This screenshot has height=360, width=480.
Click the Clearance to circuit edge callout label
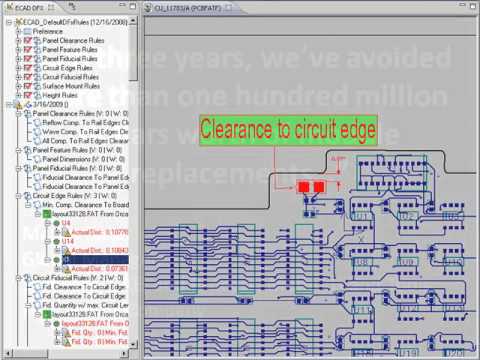click(x=289, y=130)
